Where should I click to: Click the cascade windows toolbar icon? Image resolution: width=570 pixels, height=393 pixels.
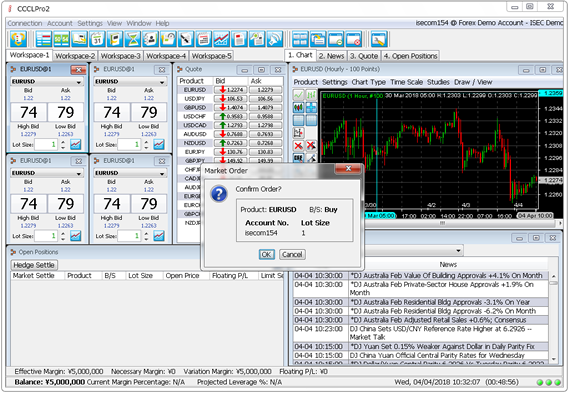[318, 39]
